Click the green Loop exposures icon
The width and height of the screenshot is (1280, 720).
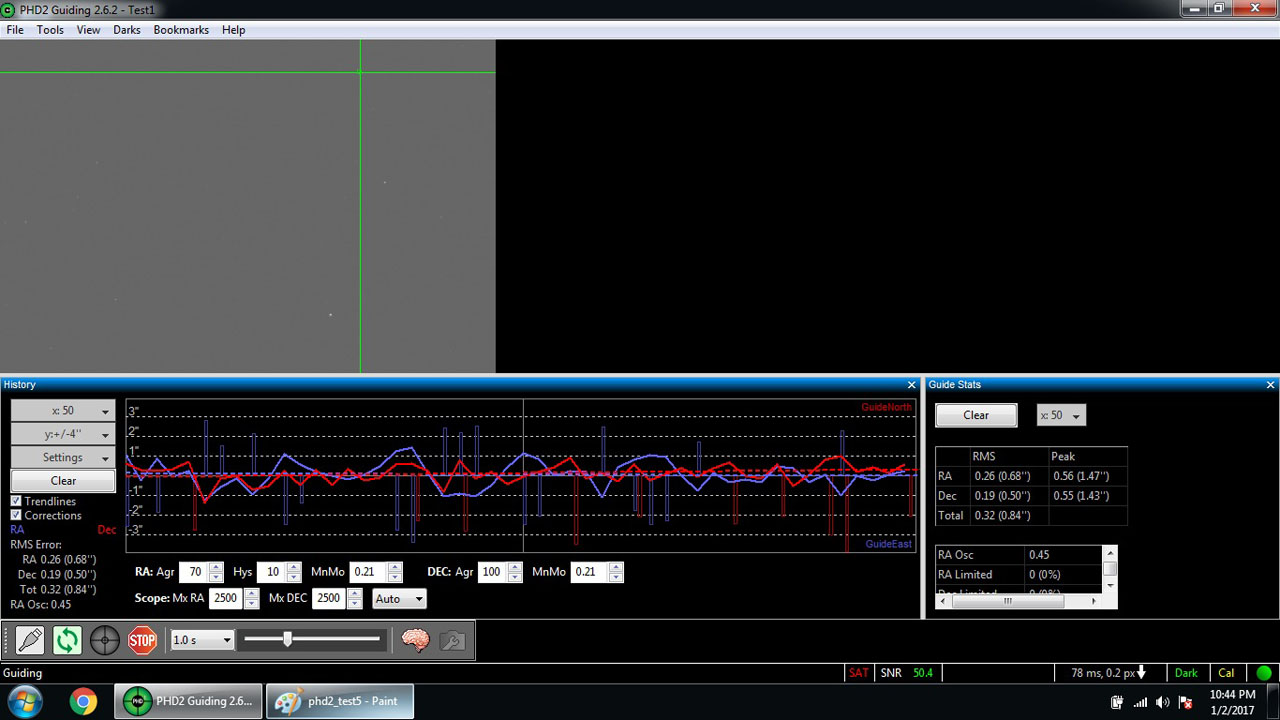(x=67, y=640)
